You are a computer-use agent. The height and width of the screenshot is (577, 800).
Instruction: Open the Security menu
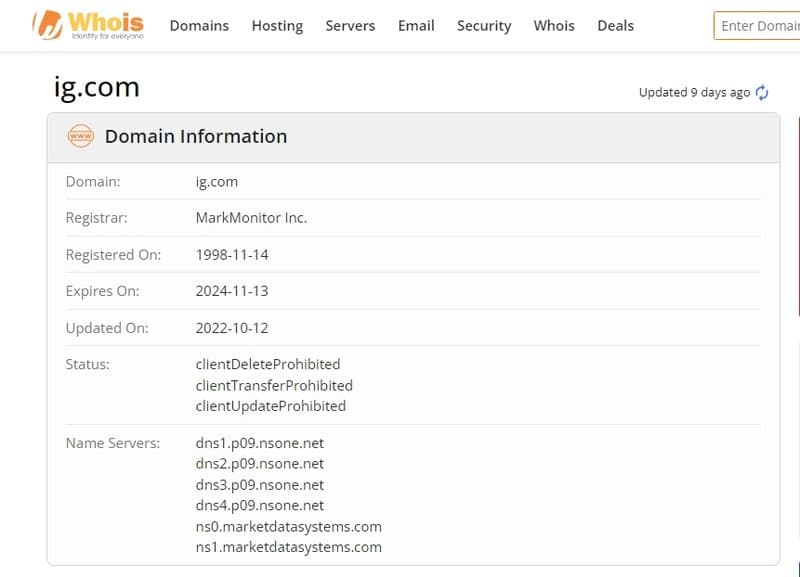pyautogui.click(x=484, y=26)
